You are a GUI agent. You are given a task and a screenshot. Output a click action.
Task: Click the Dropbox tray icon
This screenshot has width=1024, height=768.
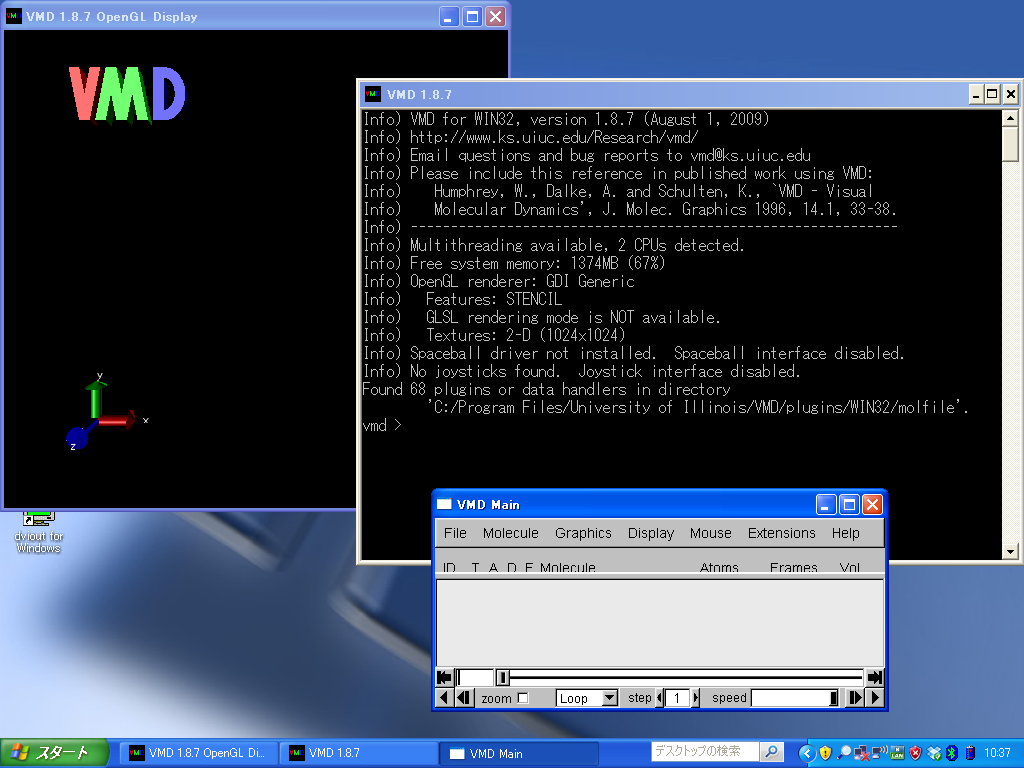[x=934, y=753]
